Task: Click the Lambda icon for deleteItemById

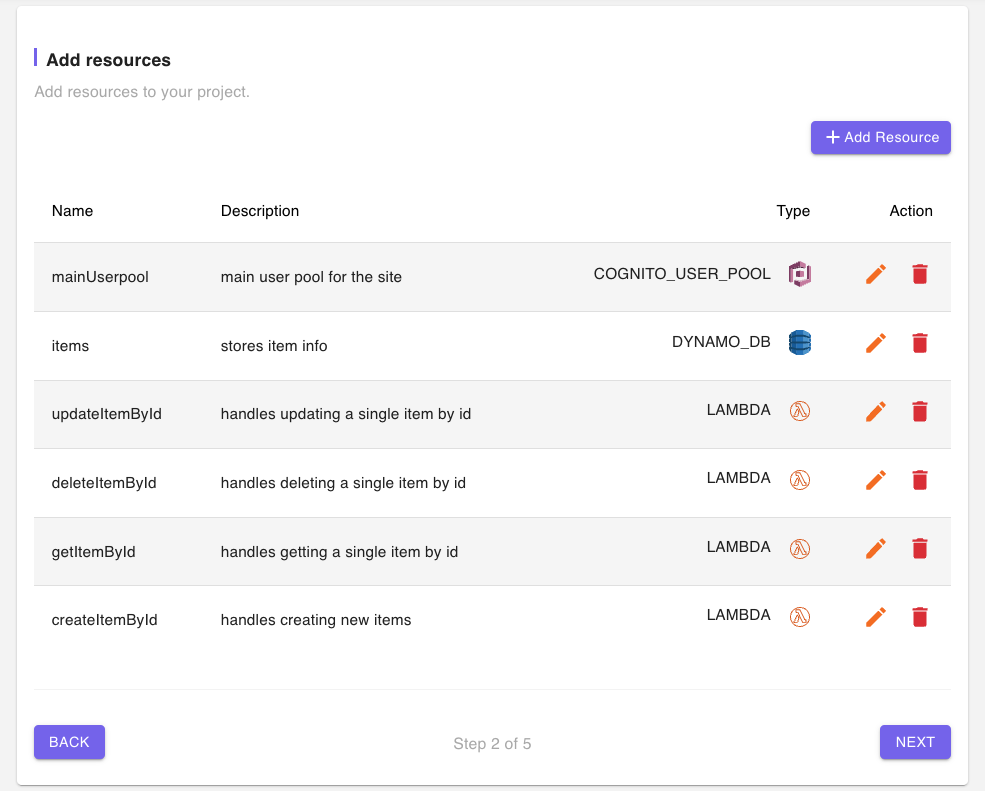Action: 800,480
